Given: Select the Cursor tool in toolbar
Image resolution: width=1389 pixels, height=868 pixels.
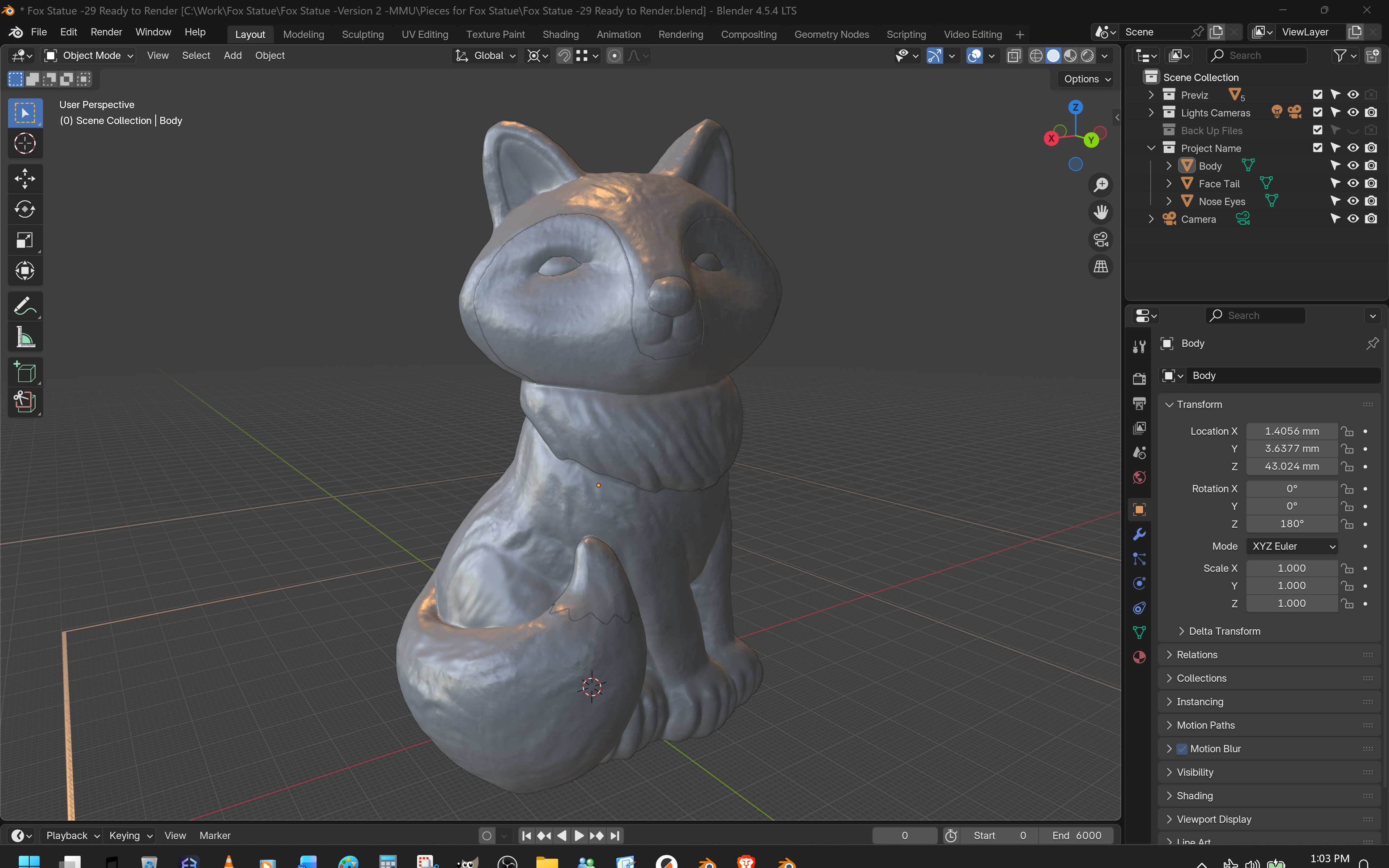Looking at the screenshot, I should coord(25,143).
